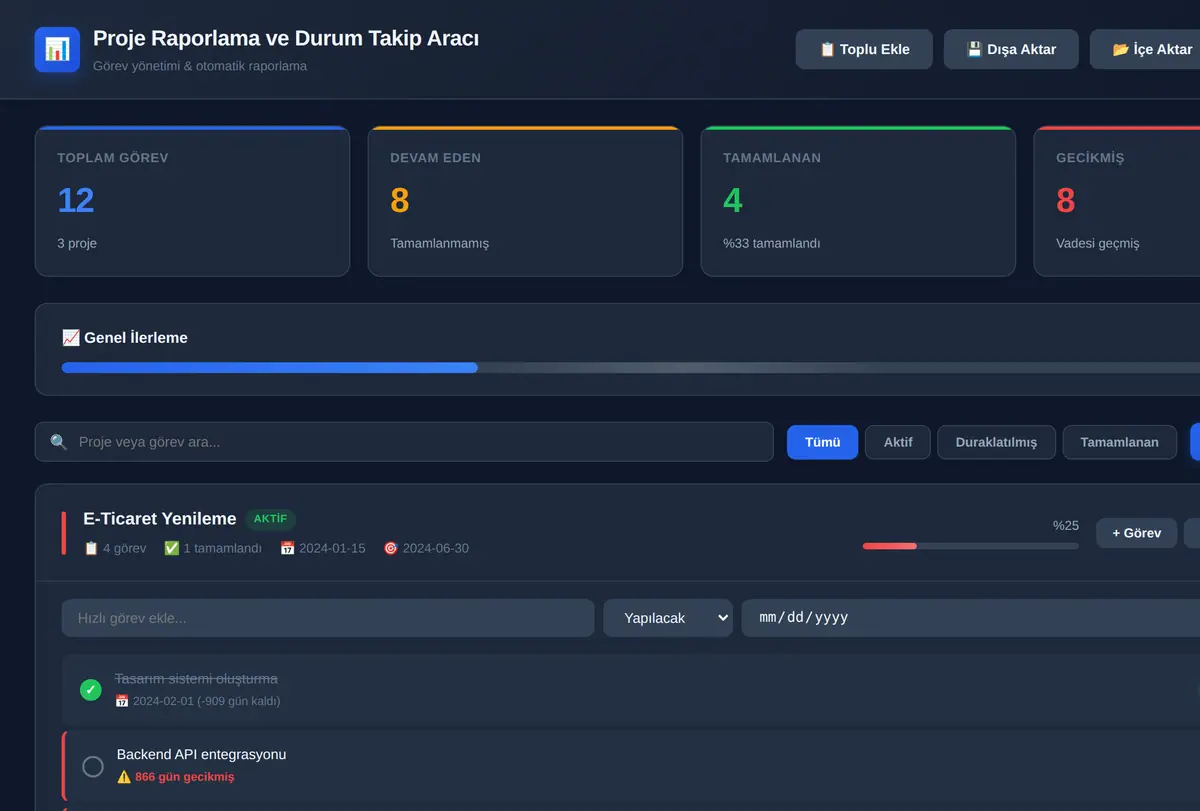Click the clipboard icon on Toplu Ekle
The height and width of the screenshot is (811, 1200).
827,49
